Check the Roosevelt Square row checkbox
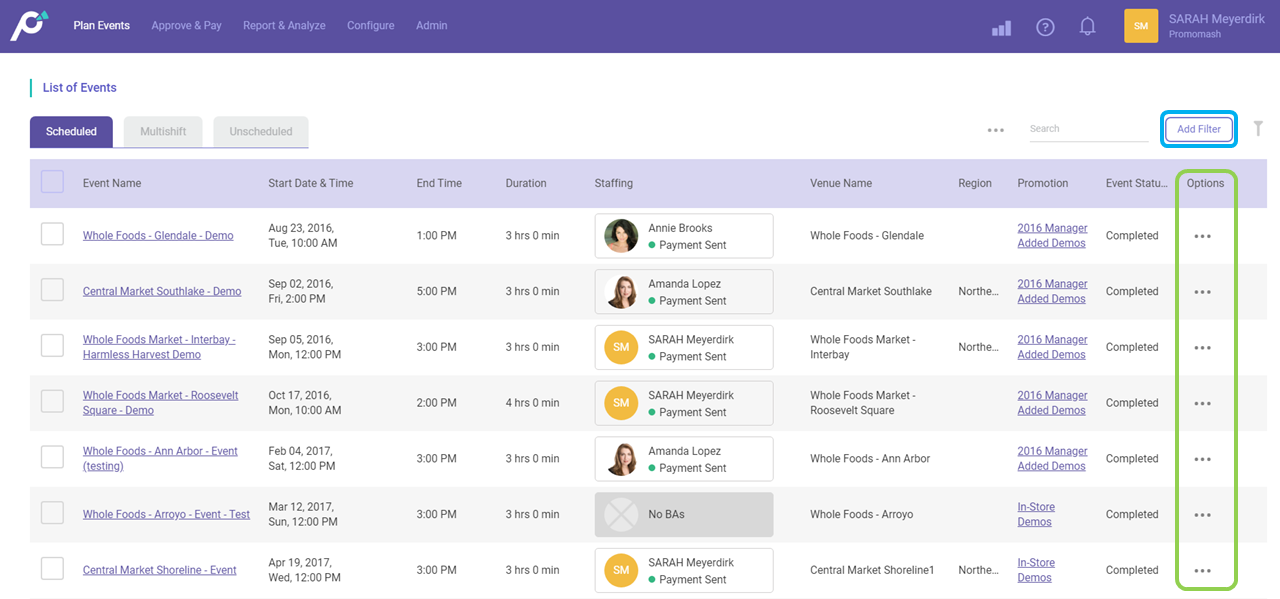 [x=52, y=401]
